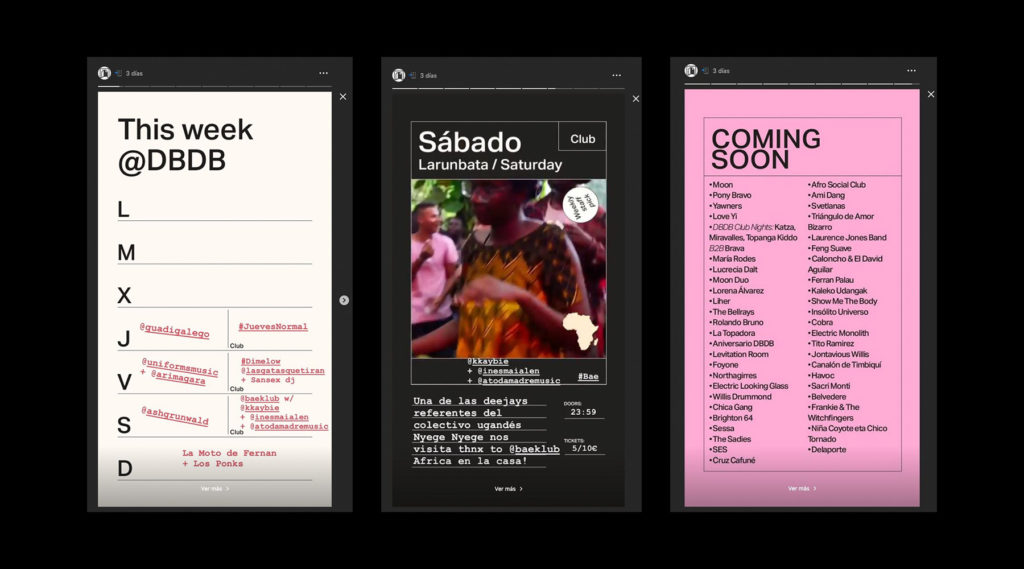Click Ver más on the Sábado story
The width and height of the screenshot is (1024, 569).
(x=508, y=489)
